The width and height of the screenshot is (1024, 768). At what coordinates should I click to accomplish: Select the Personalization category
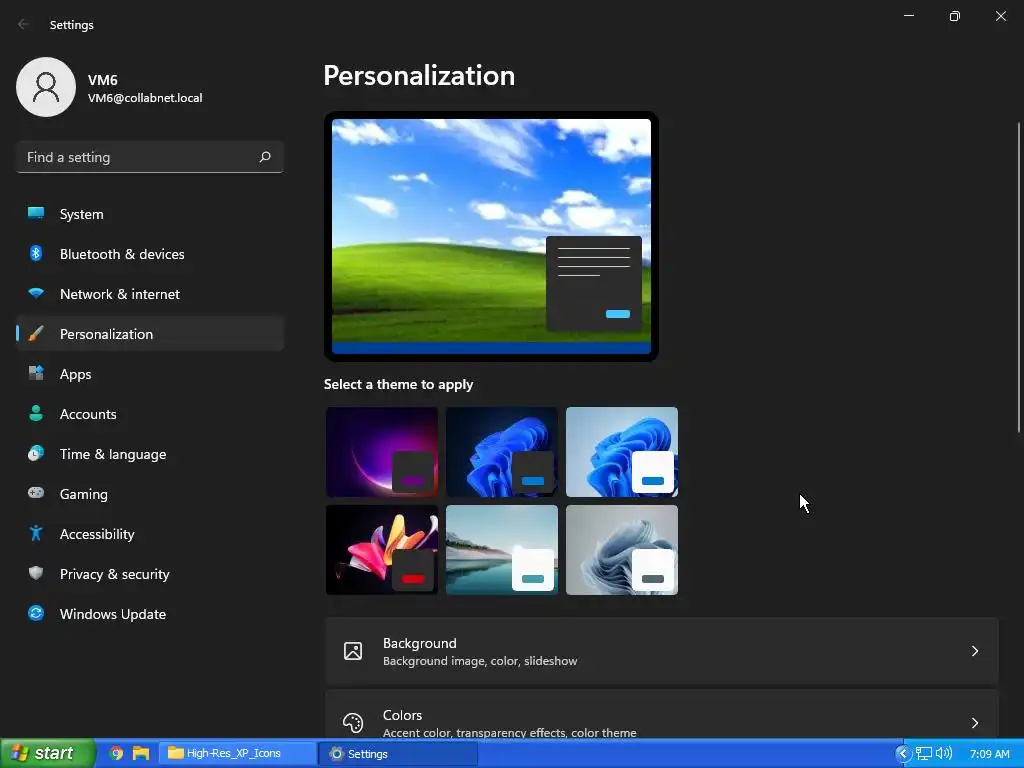click(x=150, y=334)
